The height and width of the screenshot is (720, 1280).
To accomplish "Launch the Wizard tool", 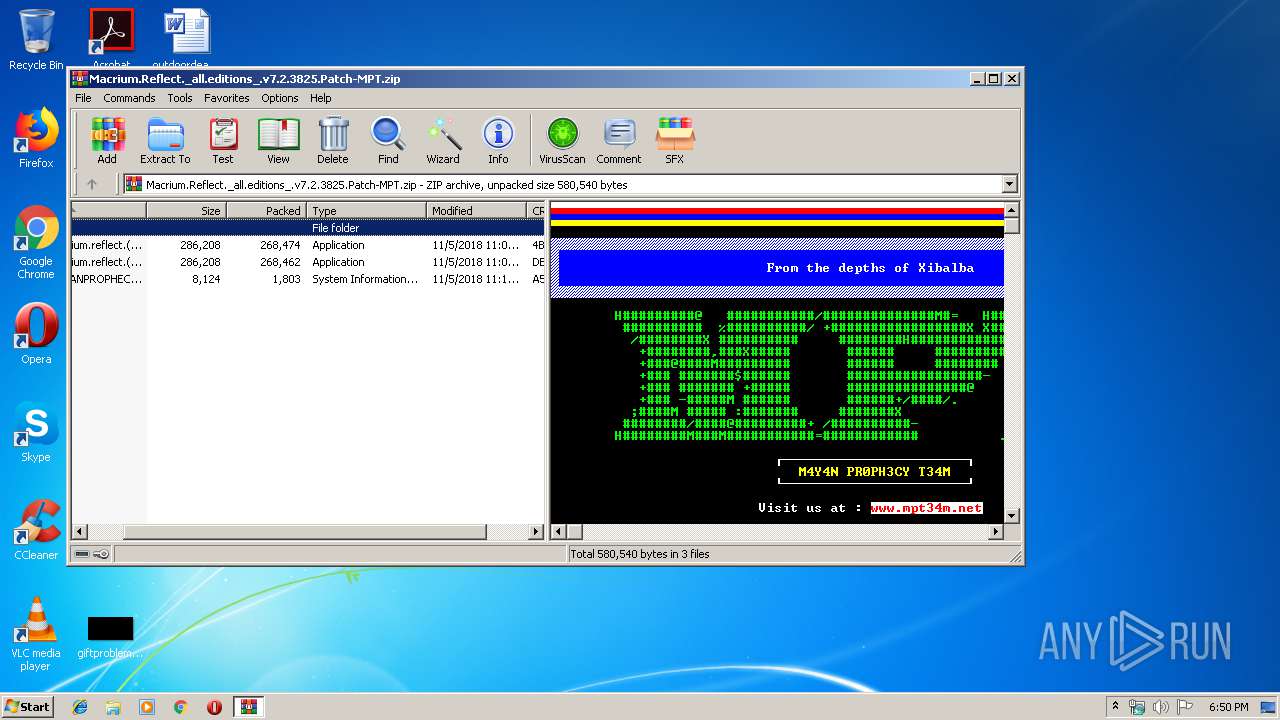I will coord(443,140).
